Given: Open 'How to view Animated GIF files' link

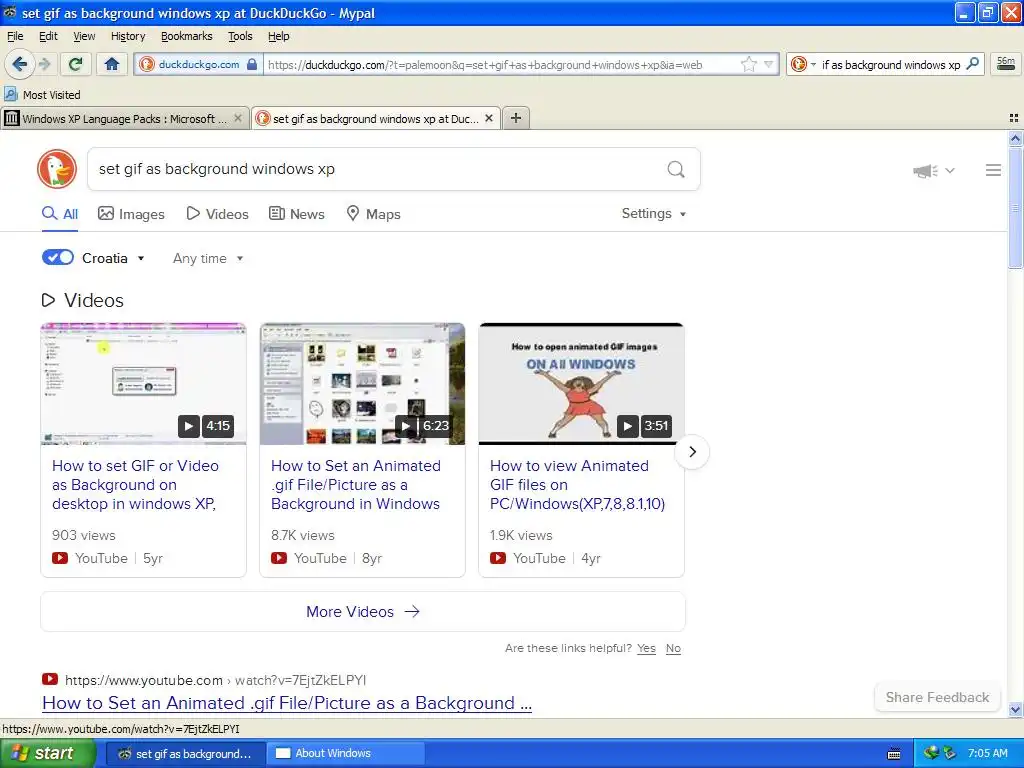Looking at the screenshot, I should [577, 485].
